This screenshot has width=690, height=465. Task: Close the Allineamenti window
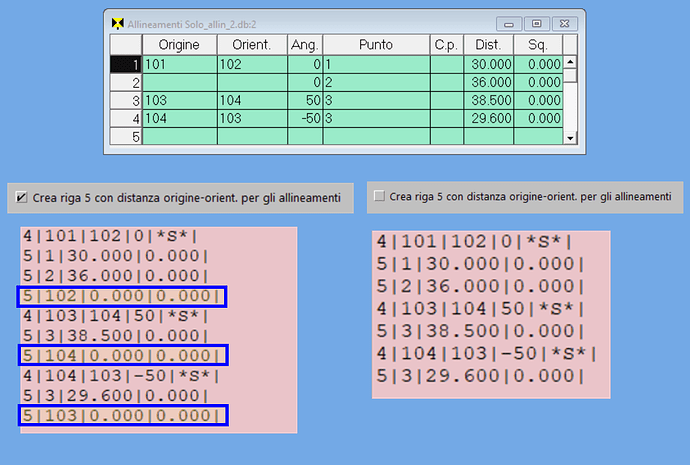click(x=565, y=24)
